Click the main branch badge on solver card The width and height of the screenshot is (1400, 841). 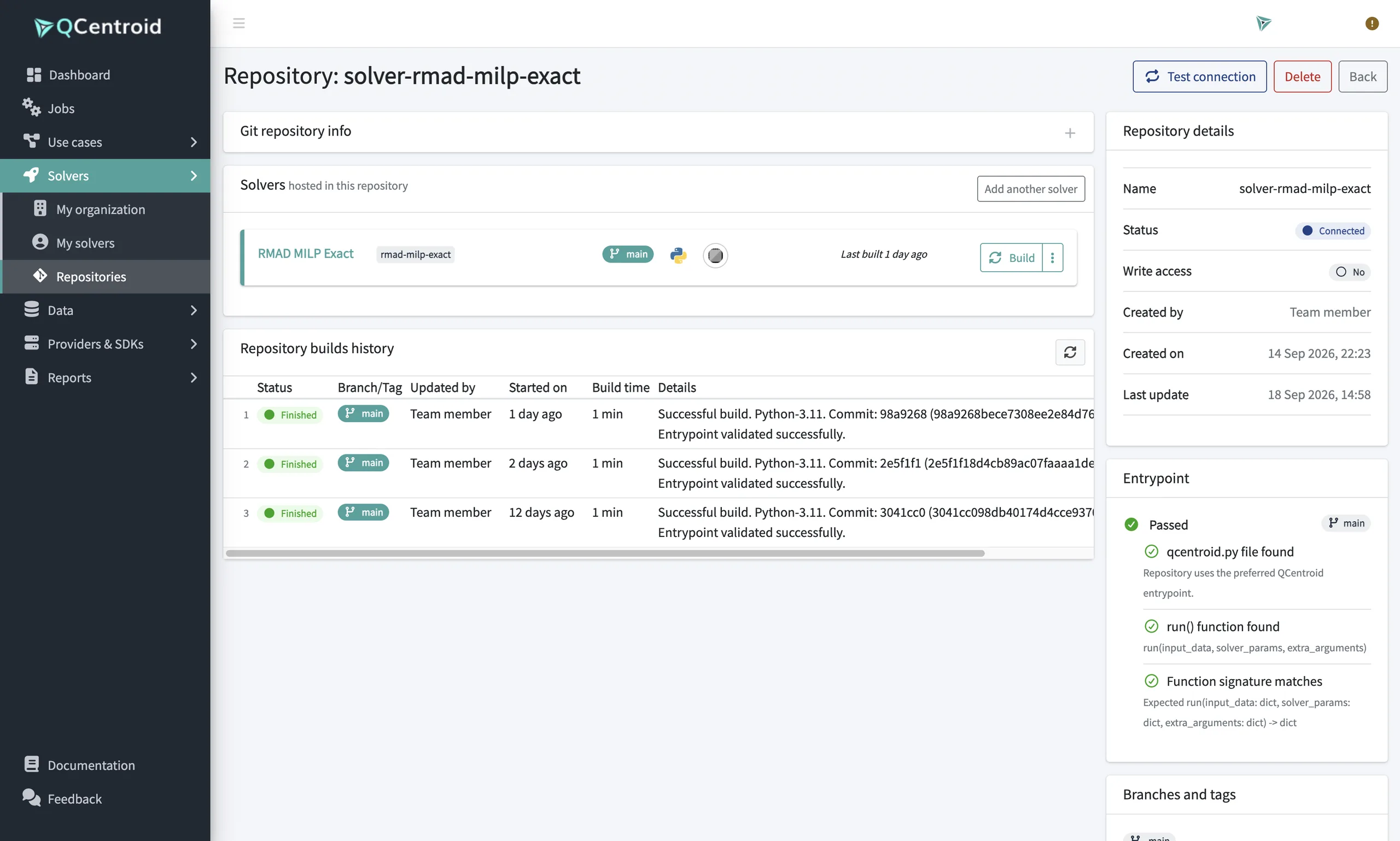tap(627, 254)
